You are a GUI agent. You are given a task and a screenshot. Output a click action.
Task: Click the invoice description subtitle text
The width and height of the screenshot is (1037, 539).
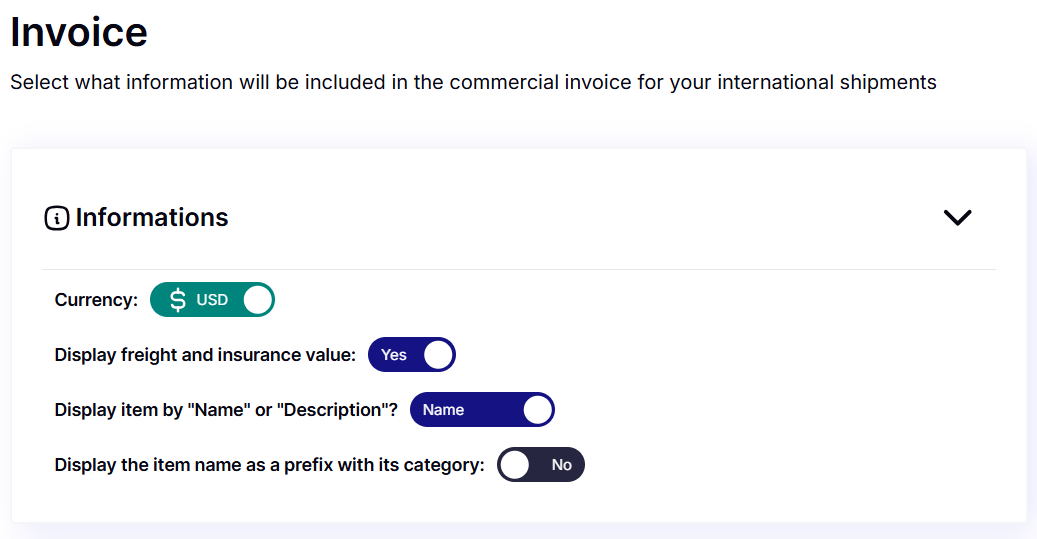tap(473, 82)
